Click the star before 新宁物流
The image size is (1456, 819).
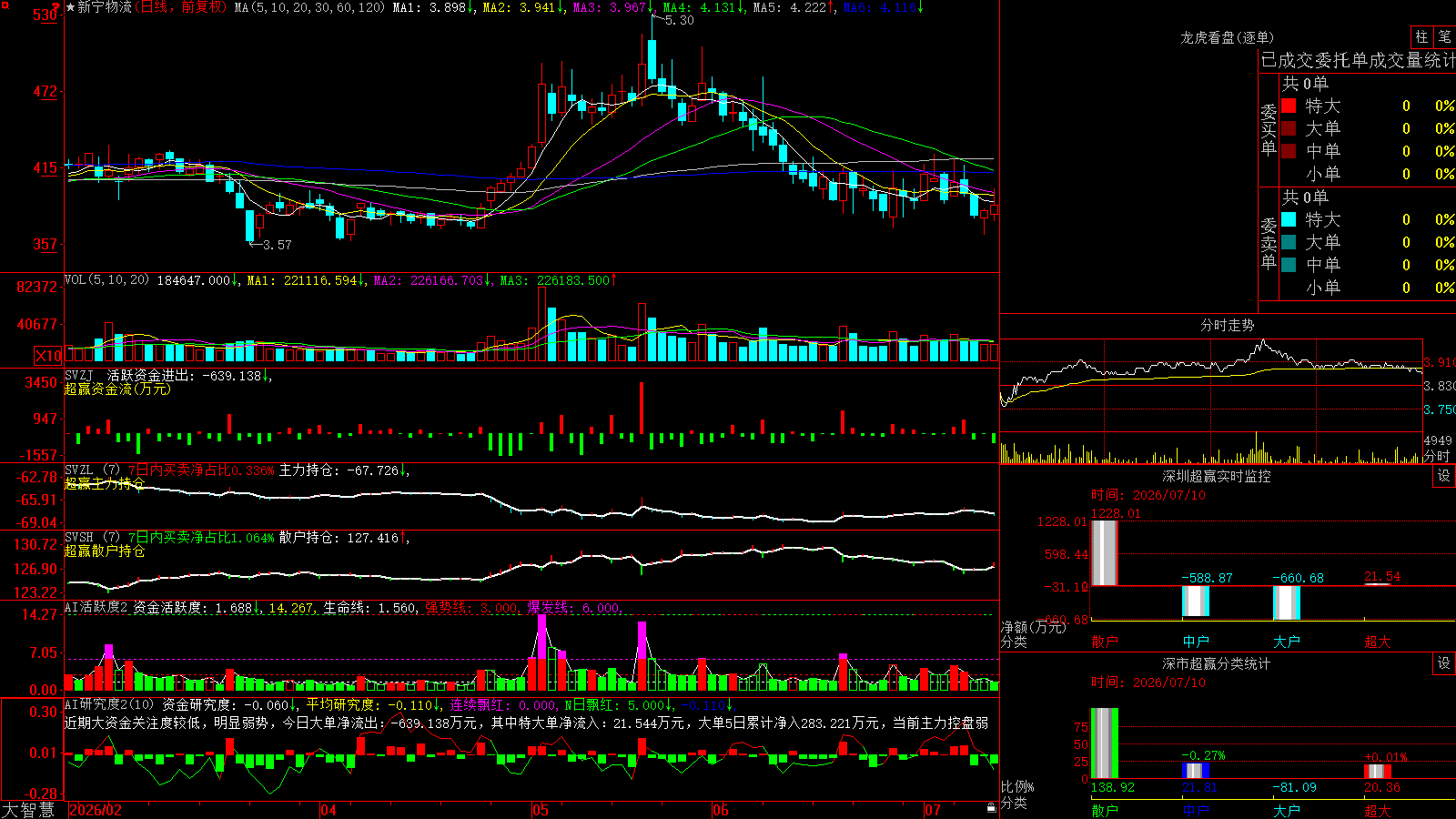point(70,7)
